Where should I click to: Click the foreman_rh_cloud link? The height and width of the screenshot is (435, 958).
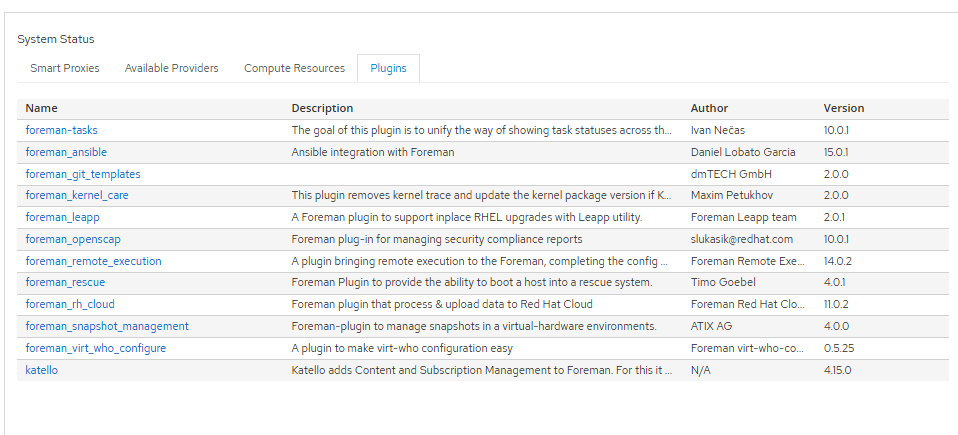[70, 304]
